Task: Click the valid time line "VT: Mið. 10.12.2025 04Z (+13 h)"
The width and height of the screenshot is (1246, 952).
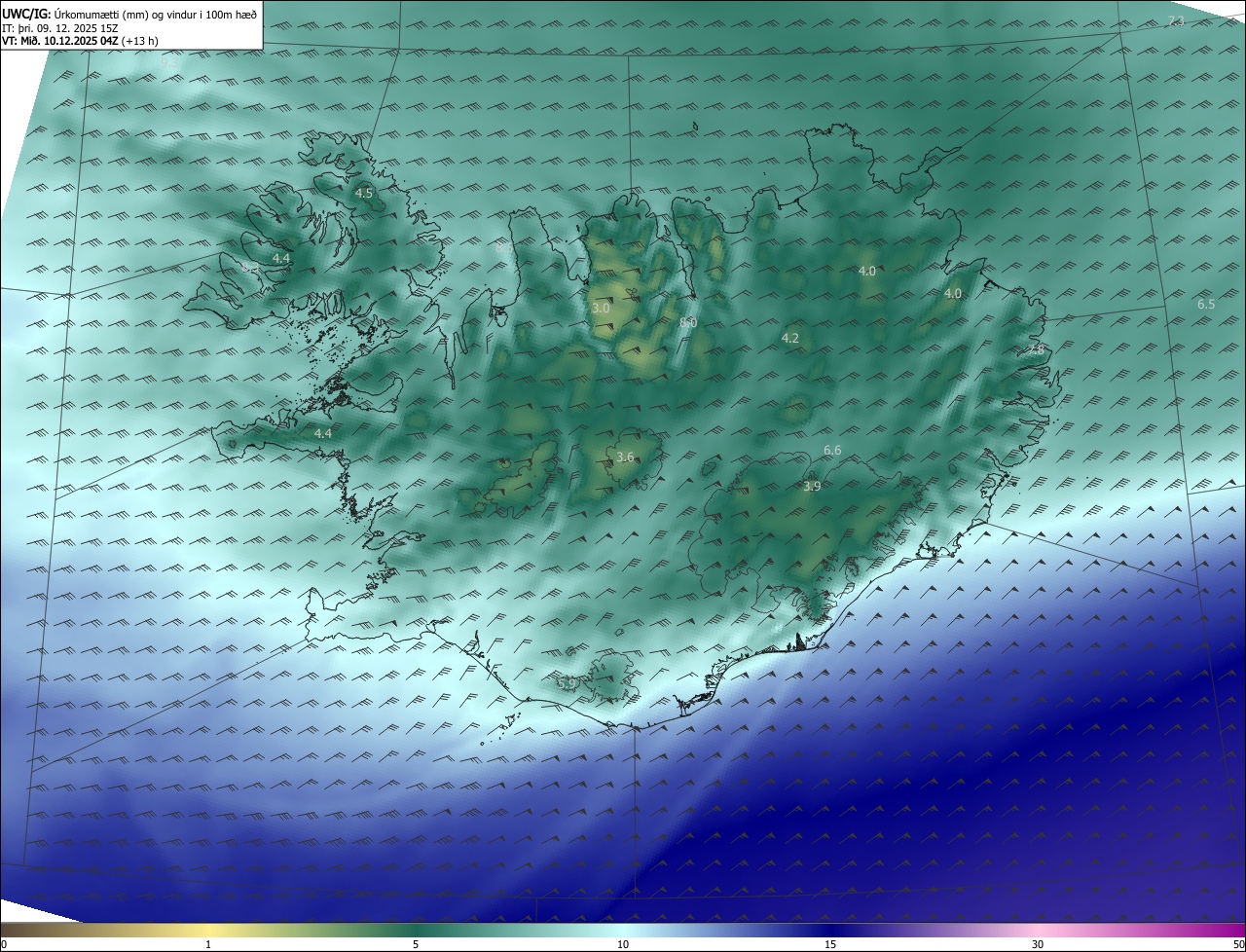Action: click(80, 41)
